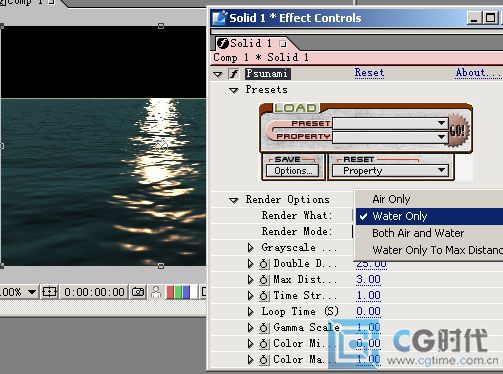503x374 pixels.
Task: Pick Both Air and Water option
Action: tap(429, 233)
